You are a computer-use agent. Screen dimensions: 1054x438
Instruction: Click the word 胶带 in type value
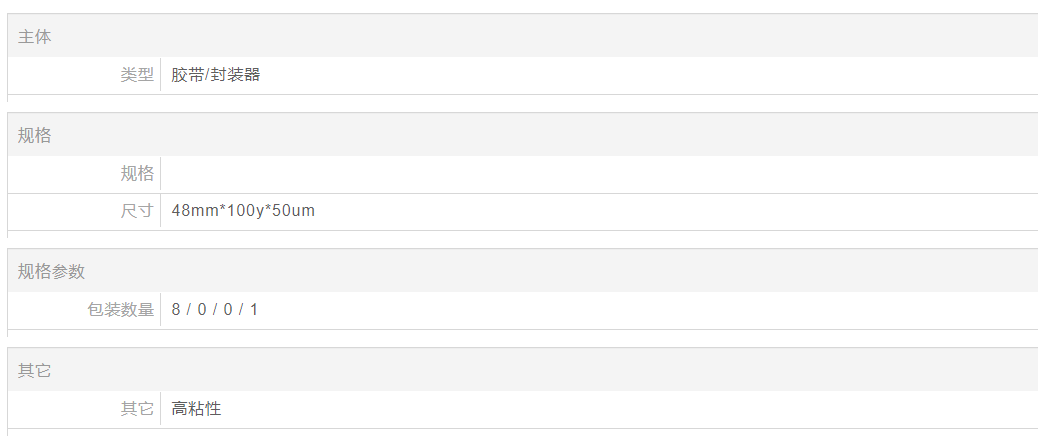[x=187, y=74]
